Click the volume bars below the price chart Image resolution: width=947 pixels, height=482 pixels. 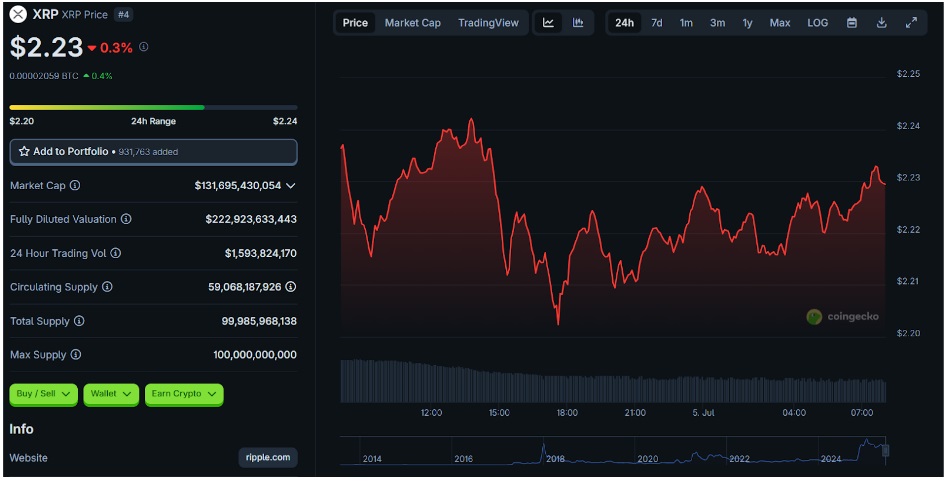coord(613,381)
